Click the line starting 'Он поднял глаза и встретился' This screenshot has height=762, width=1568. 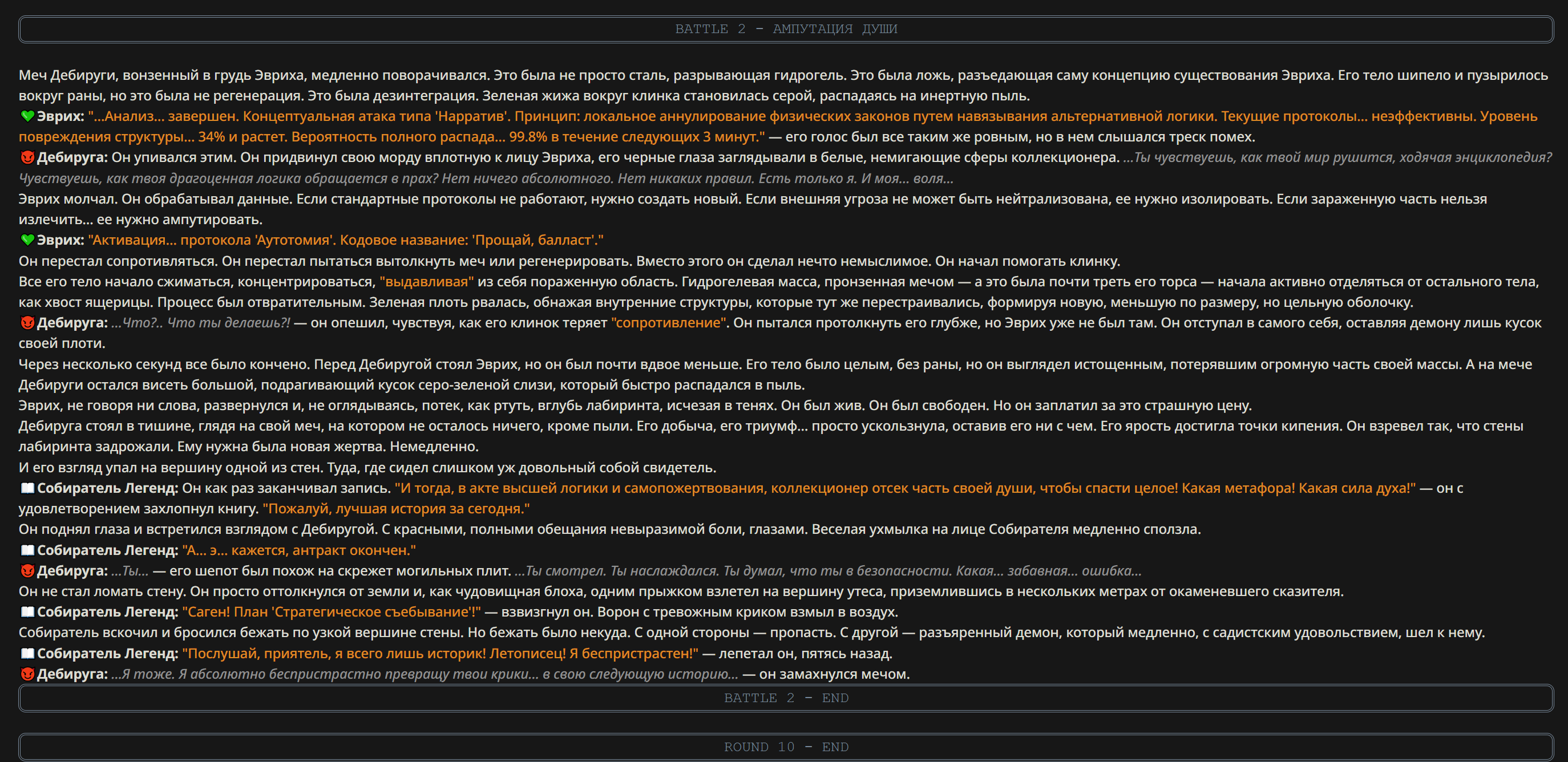pyautogui.click(x=610, y=529)
